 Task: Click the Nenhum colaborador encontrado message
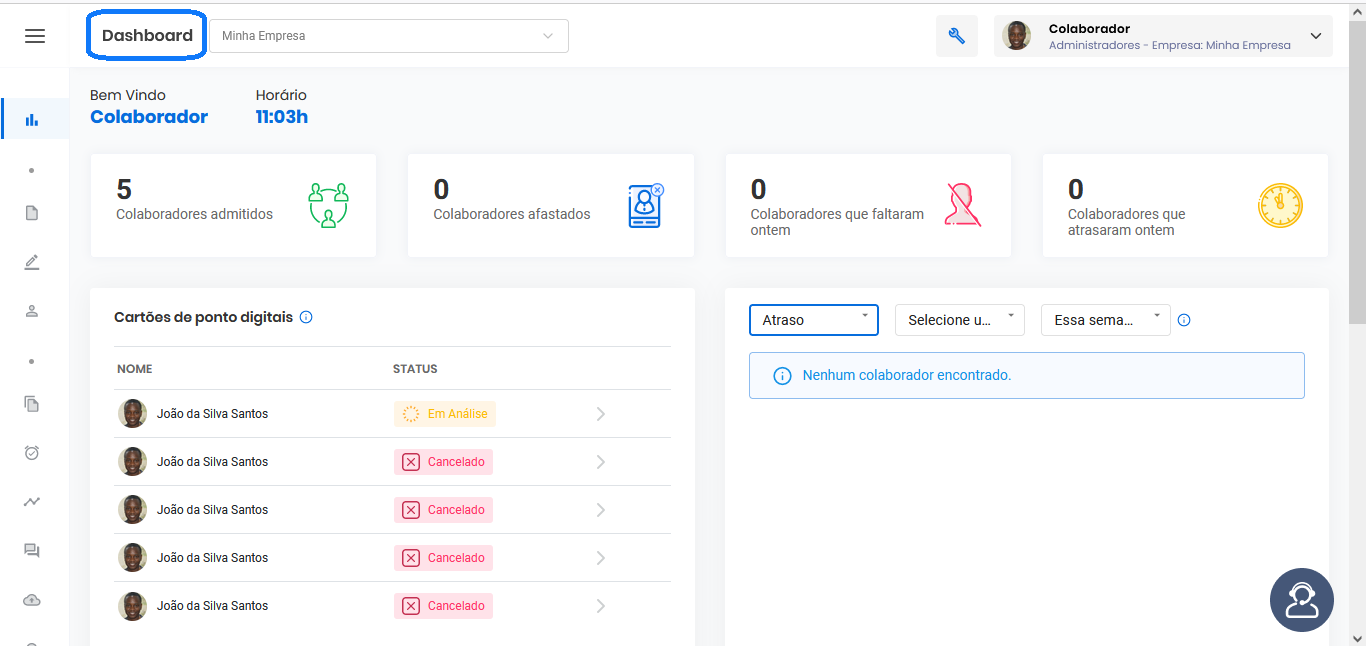(x=1027, y=376)
